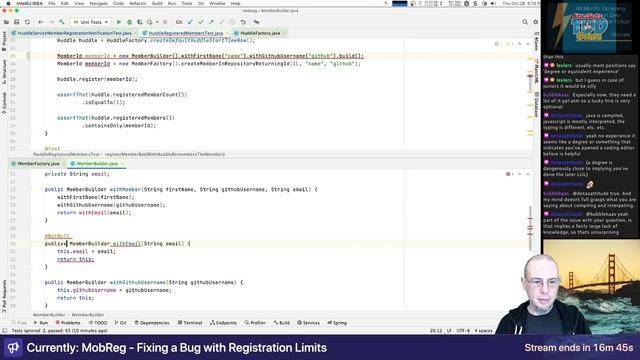Click Run with Coverage icon

point(140,22)
